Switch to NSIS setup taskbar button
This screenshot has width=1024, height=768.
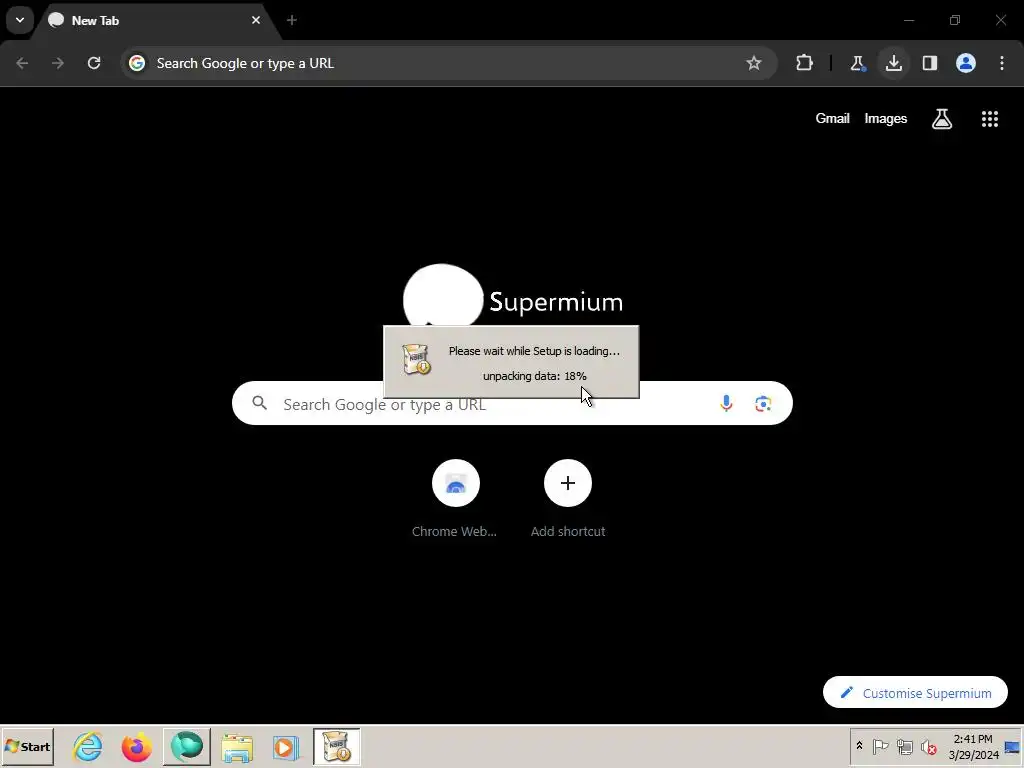tap(337, 746)
